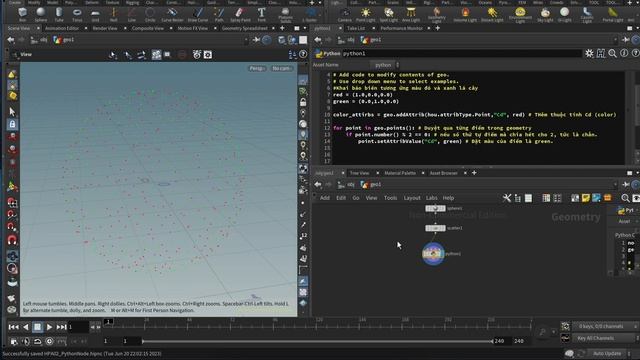The width and height of the screenshot is (640, 360).
Task: Toggle the network editor display options eye
Action: point(636,198)
